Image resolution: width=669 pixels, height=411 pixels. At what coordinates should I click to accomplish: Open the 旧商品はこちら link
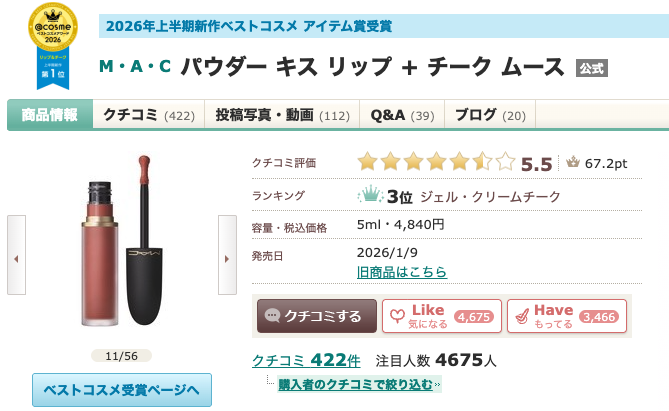(402, 272)
